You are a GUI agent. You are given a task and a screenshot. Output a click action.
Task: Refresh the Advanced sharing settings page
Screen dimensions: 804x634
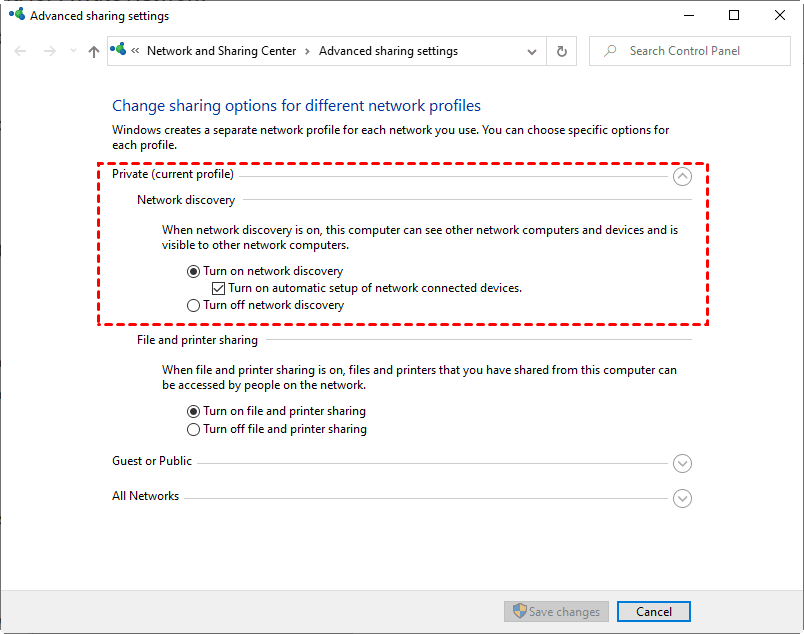tap(562, 51)
